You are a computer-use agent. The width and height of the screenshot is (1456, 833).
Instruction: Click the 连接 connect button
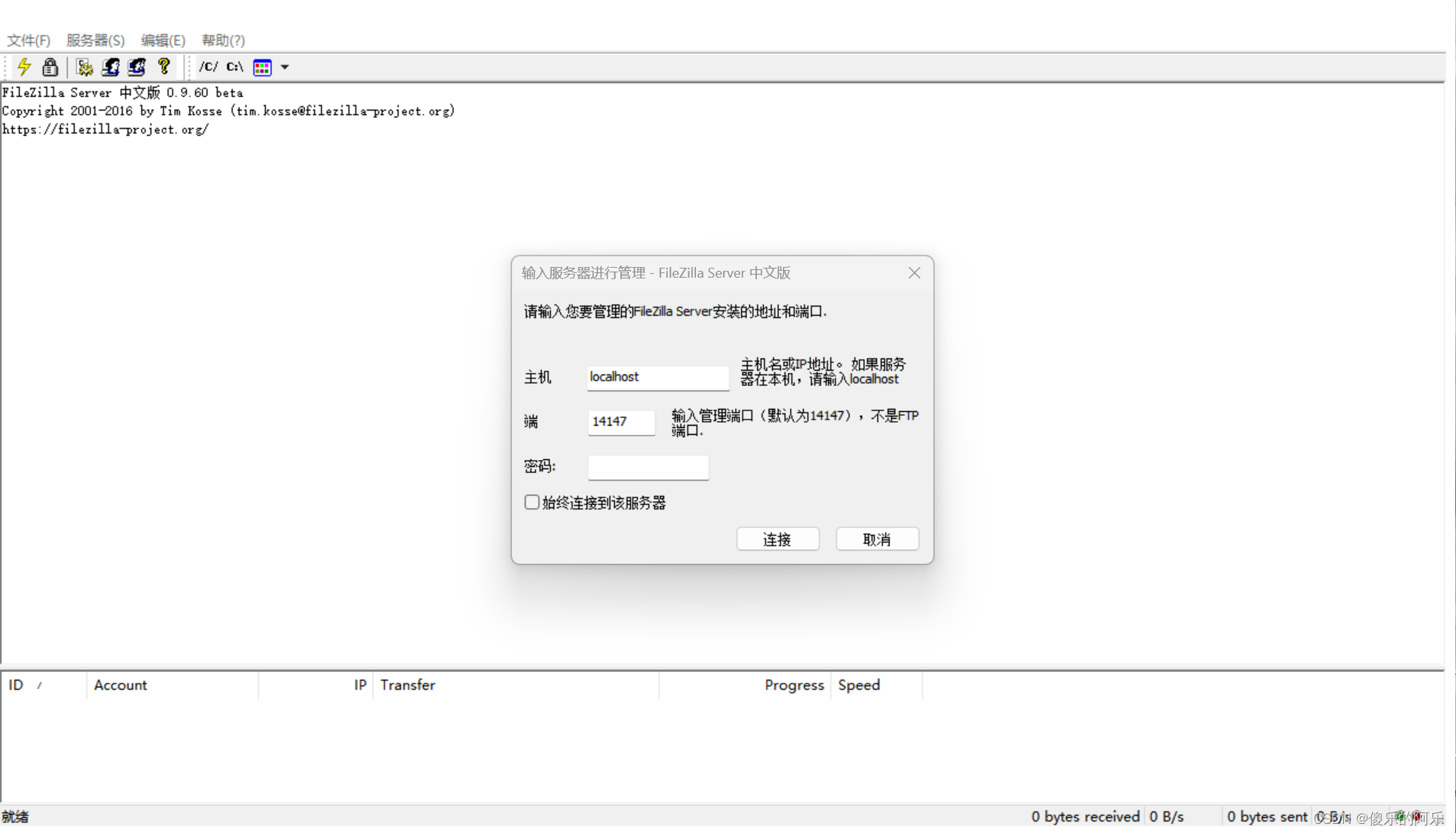[778, 539]
